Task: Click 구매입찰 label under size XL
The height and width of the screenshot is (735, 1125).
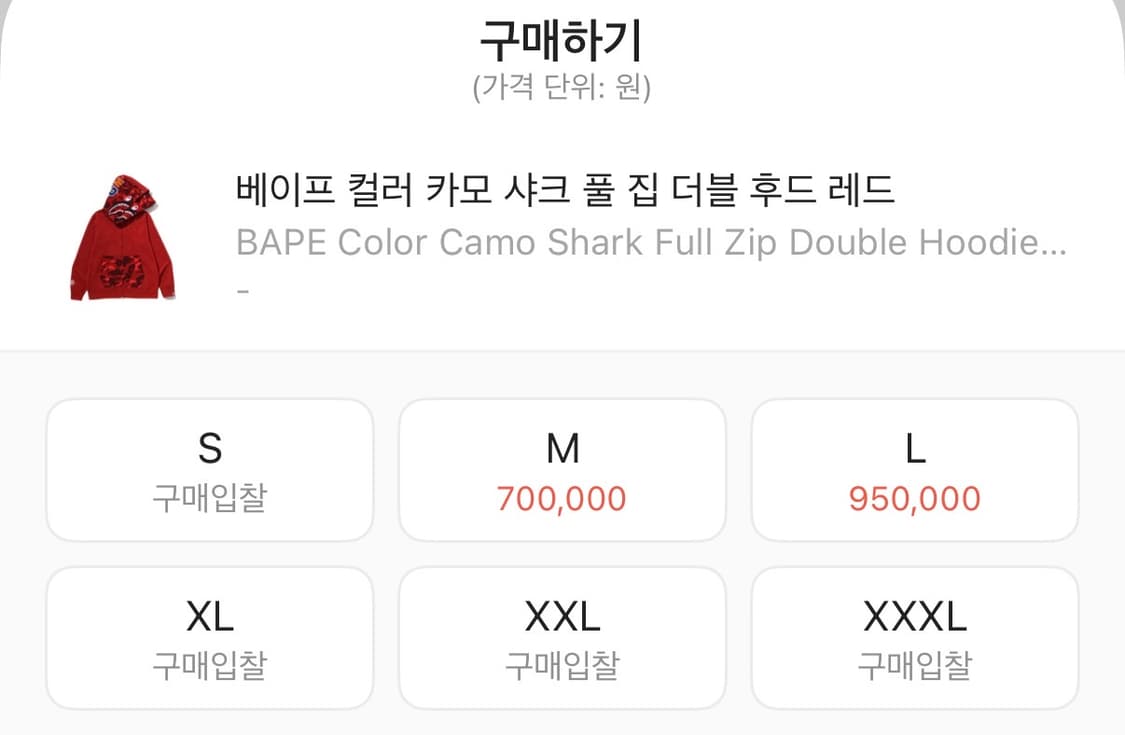Action: [209, 664]
